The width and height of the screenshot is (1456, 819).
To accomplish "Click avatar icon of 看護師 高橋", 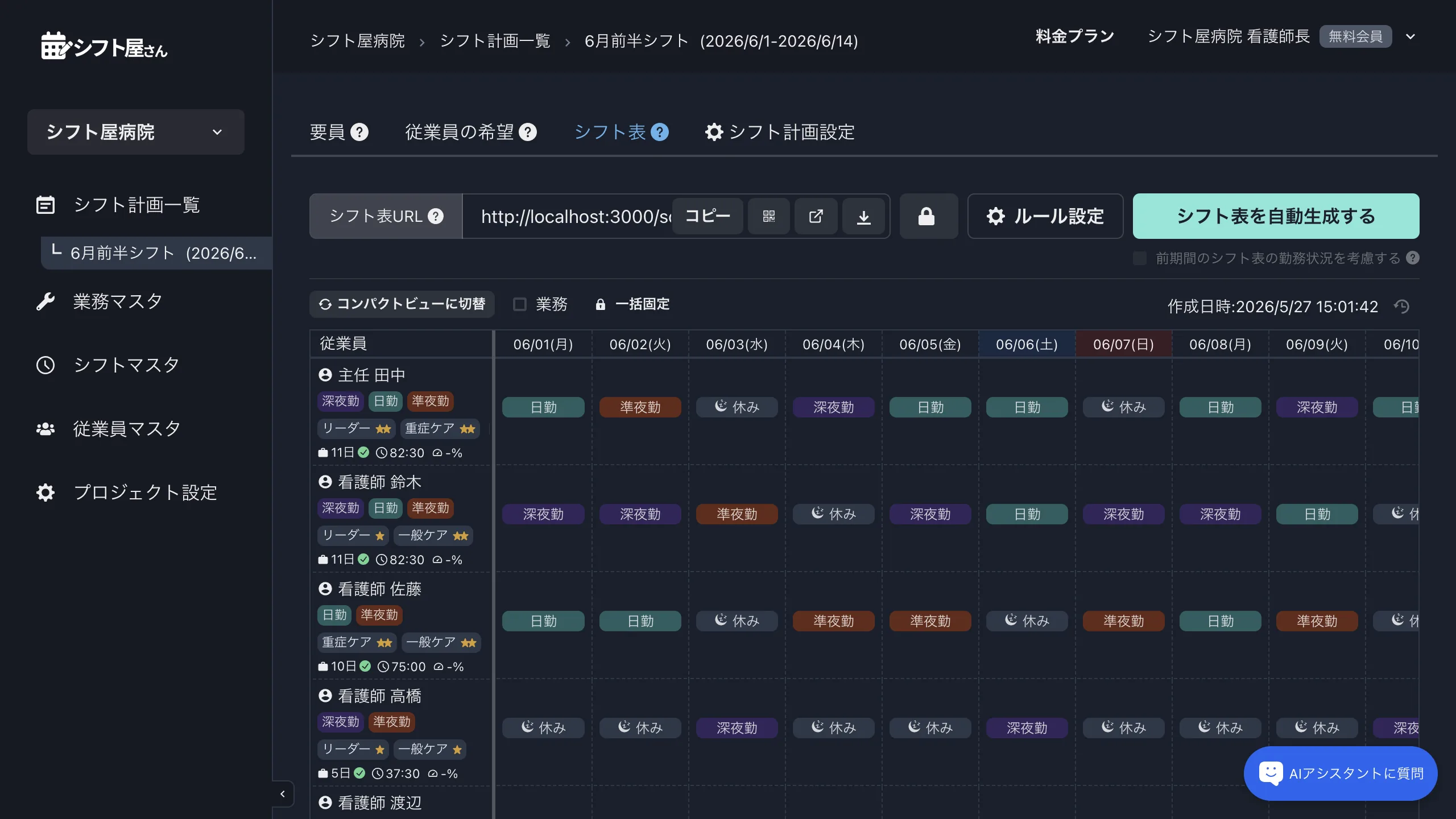I will [325, 696].
